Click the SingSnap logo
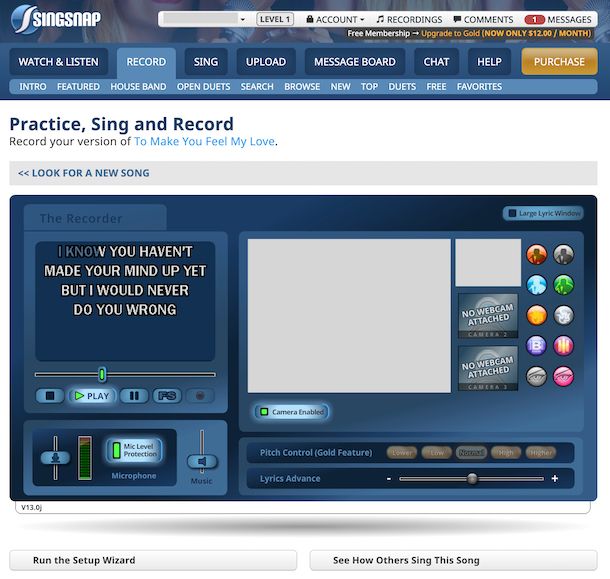The image size is (610, 579). [56, 19]
